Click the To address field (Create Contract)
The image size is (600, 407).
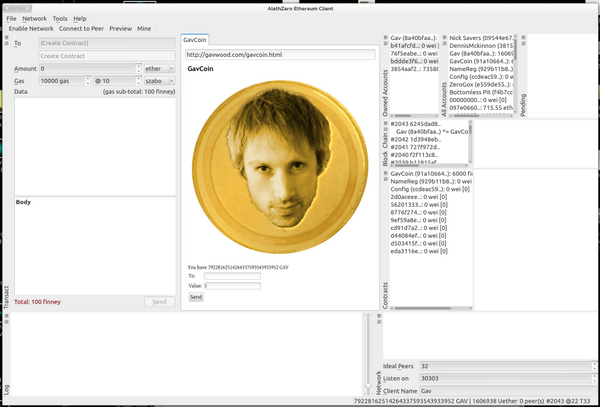(107, 43)
